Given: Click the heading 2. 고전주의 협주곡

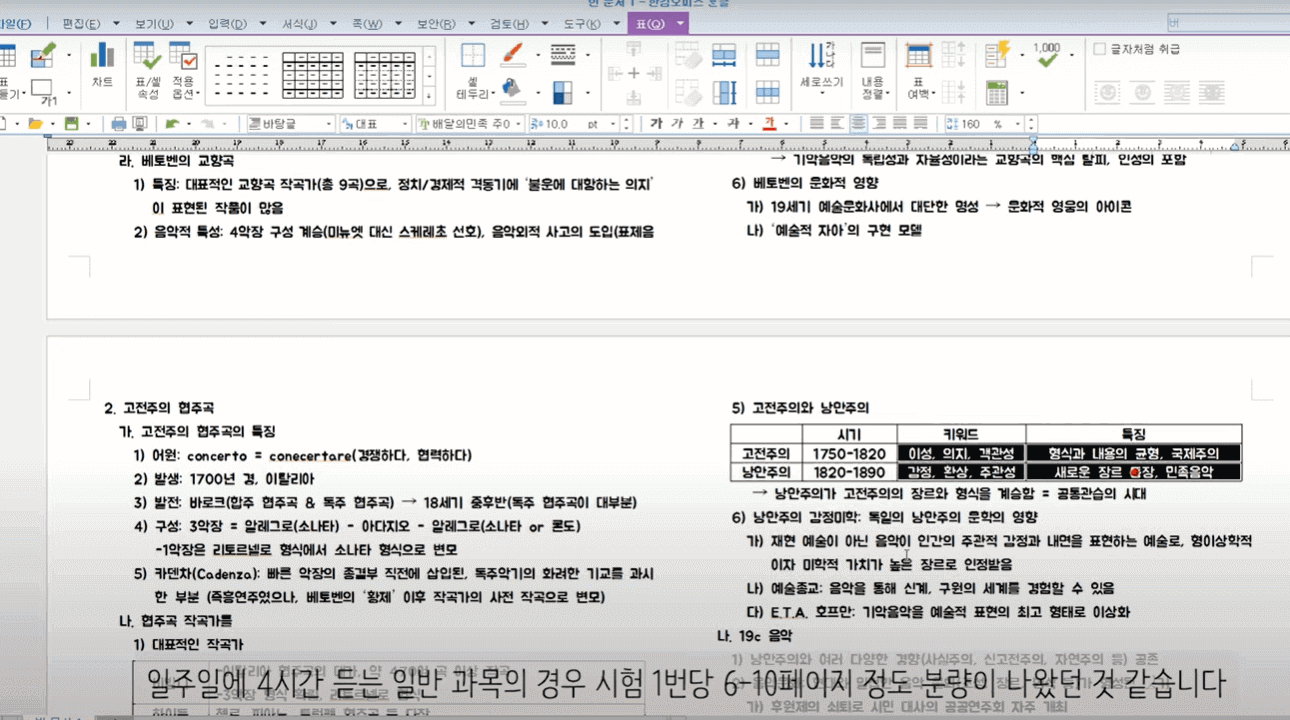Looking at the screenshot, I should (x=159, y=408).
